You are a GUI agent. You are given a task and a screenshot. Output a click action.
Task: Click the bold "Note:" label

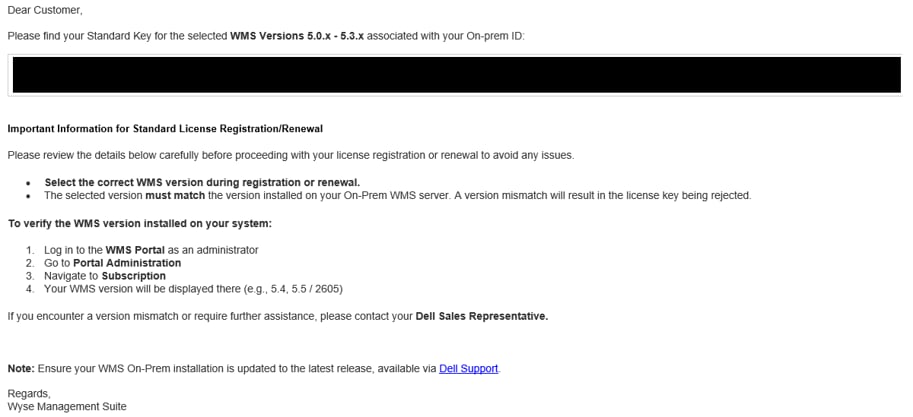click(x=22, y=369)
